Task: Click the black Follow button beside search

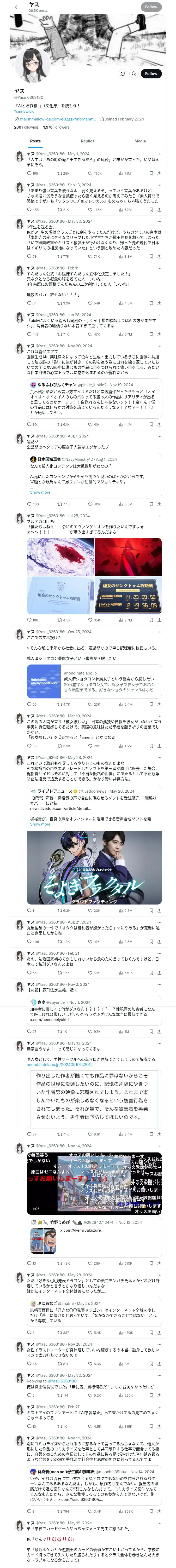Action: [x=151, y=74]
